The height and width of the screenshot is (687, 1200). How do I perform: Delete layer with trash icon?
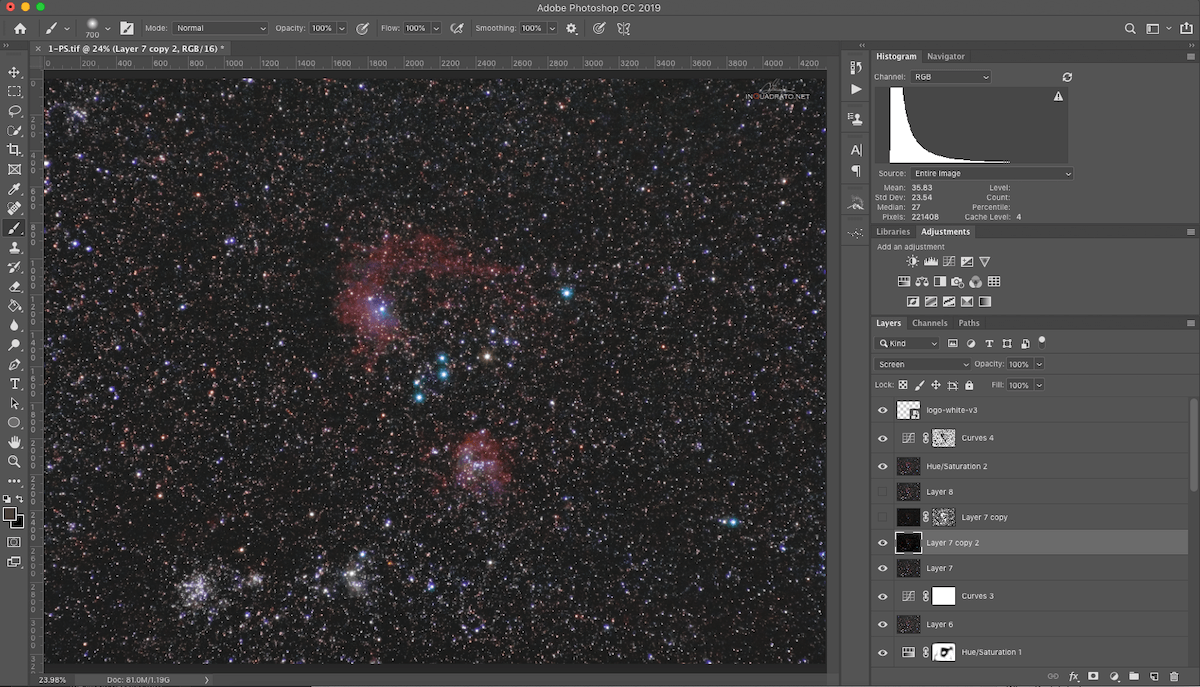point(1174,677)
